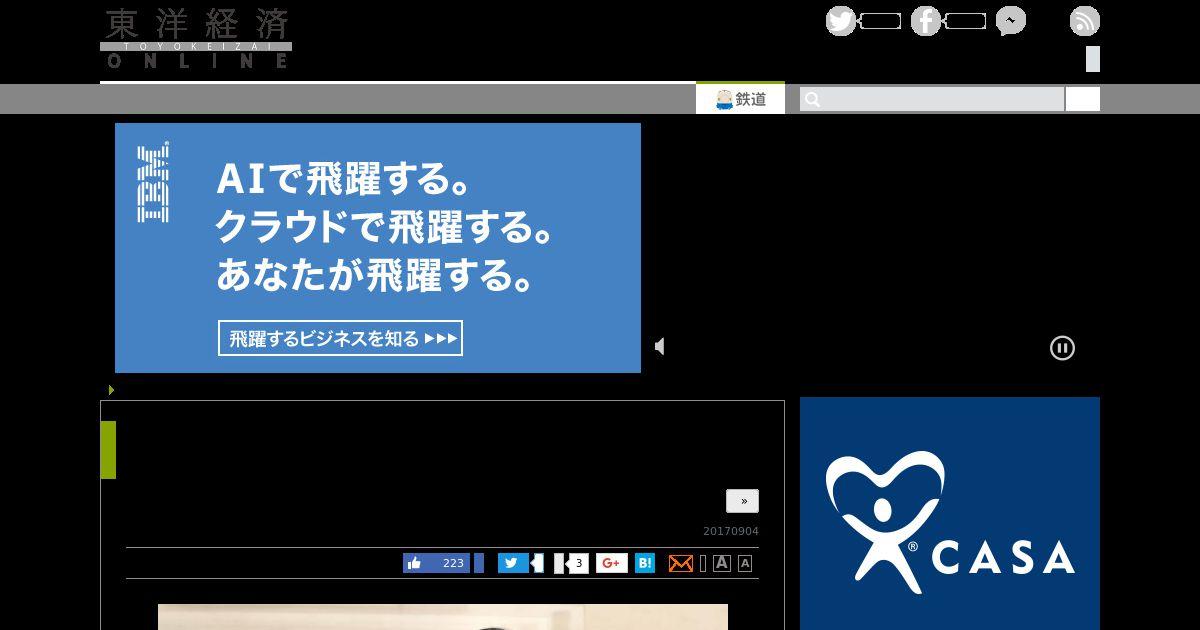Open the RSS feed icon
Image resolution: width=1200 pixels, height=630 pixels.
click(1085, 21)
